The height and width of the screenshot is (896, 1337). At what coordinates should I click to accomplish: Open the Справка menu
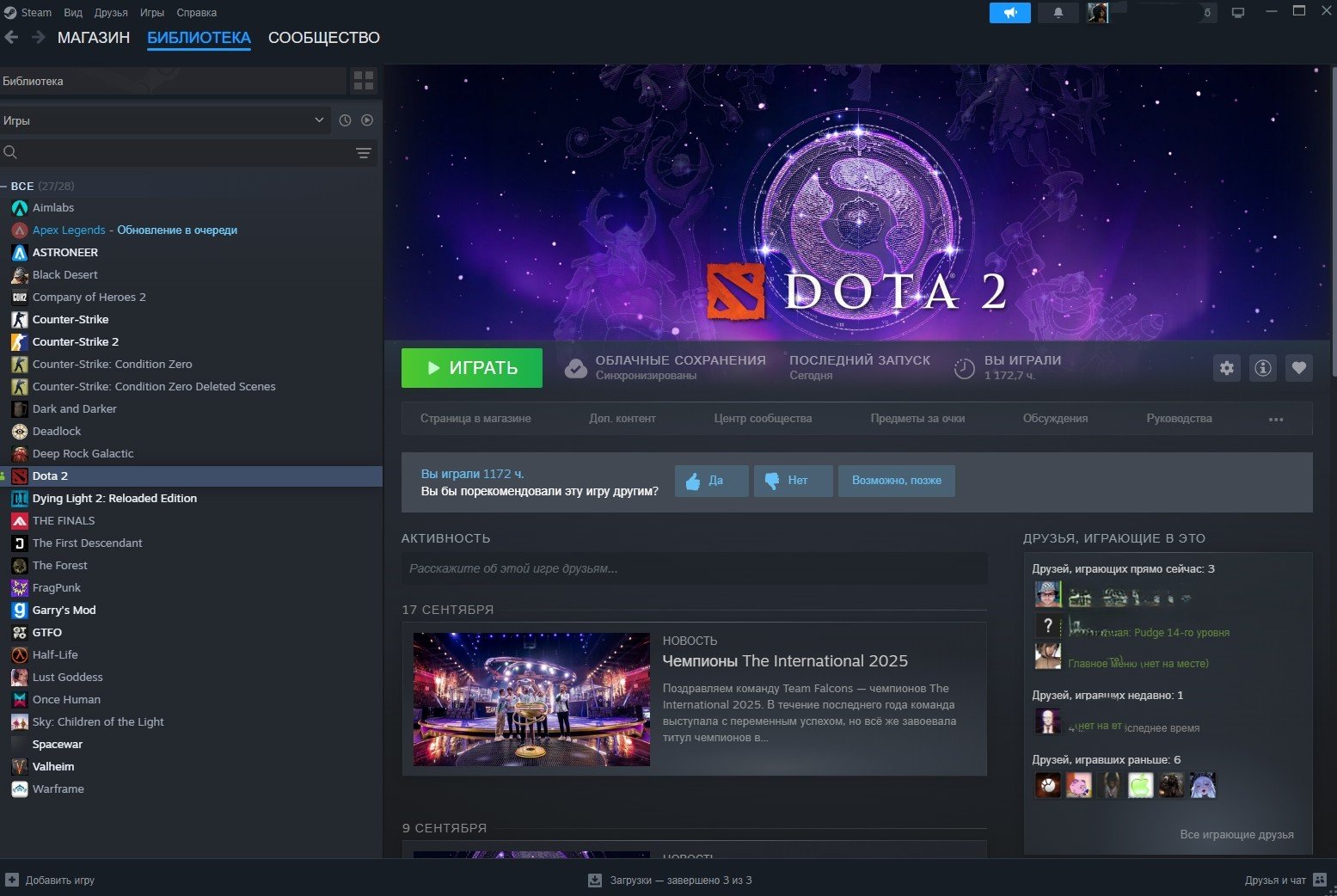196,13
